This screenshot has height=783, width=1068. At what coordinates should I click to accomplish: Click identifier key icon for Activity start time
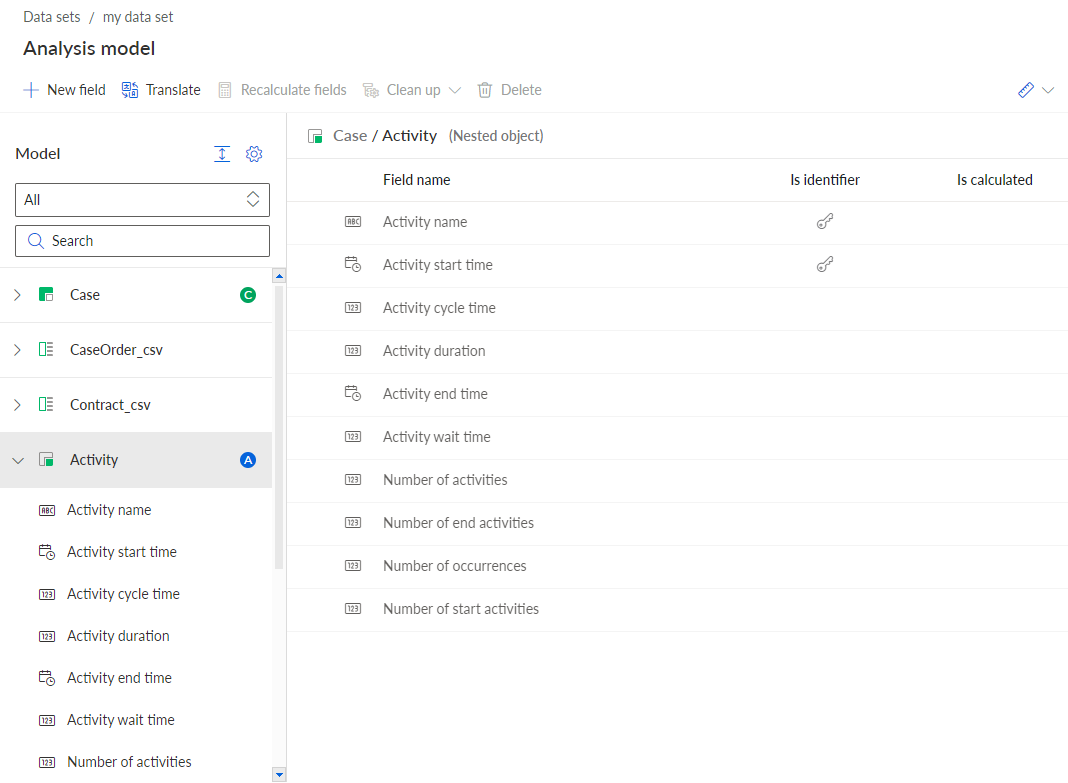[825, 265]
